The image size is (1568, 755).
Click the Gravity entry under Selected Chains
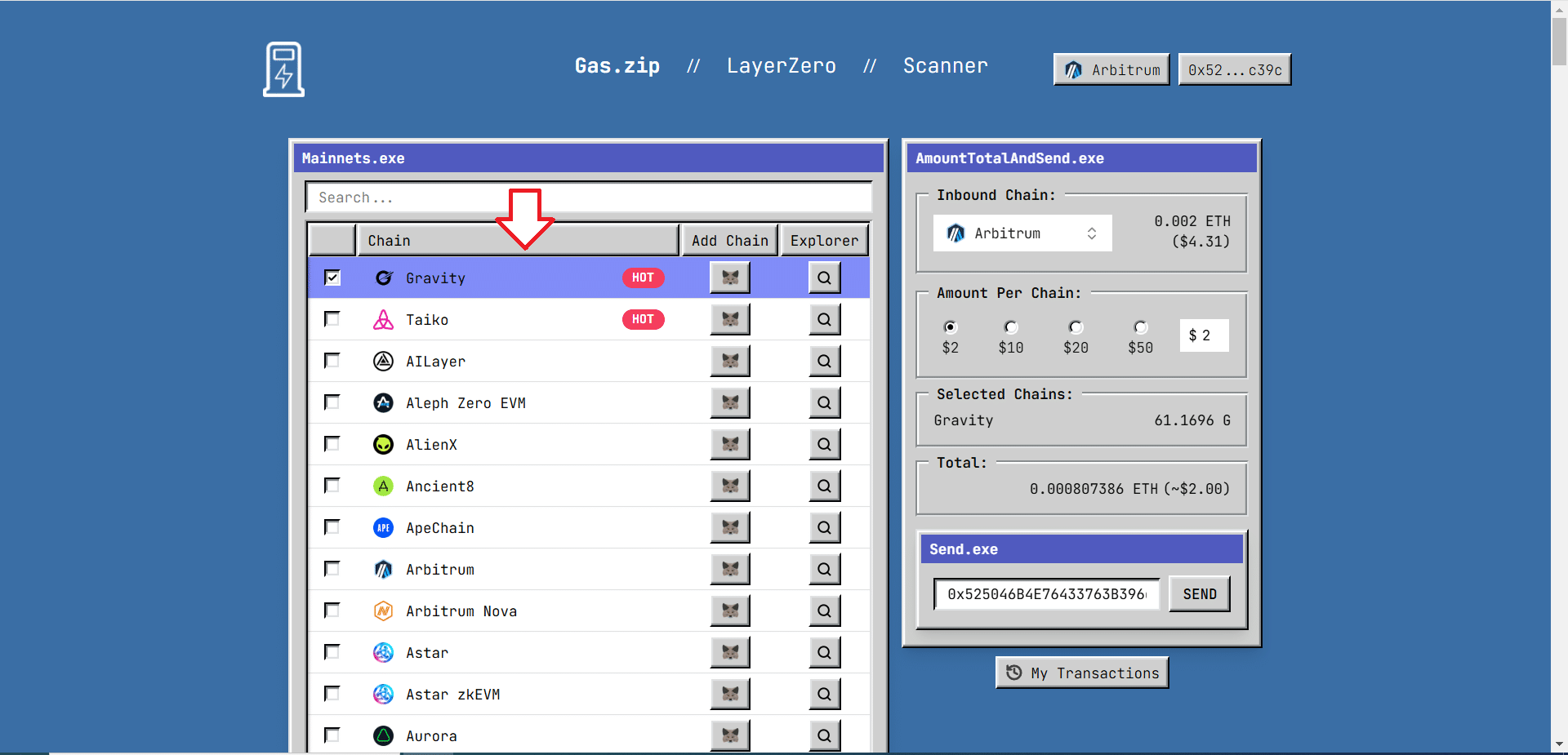(964, 420)
